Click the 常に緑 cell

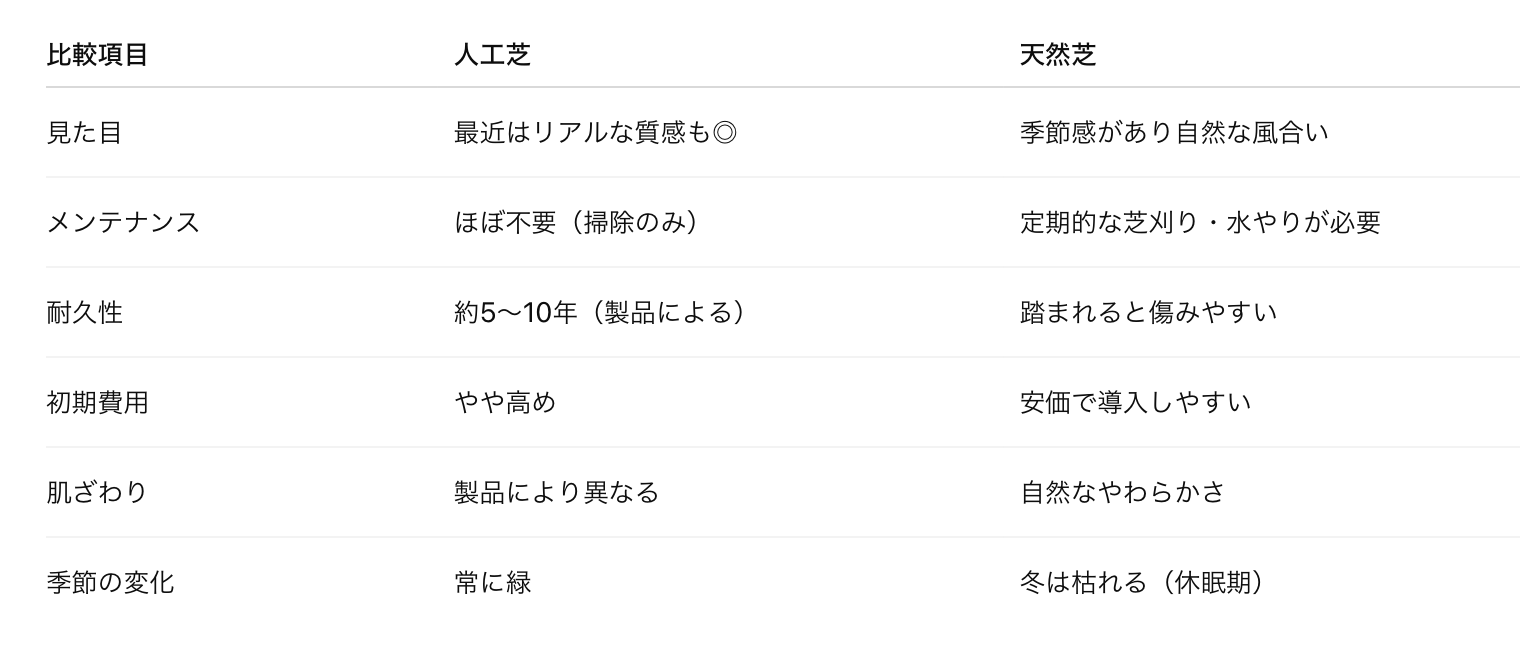492,582
